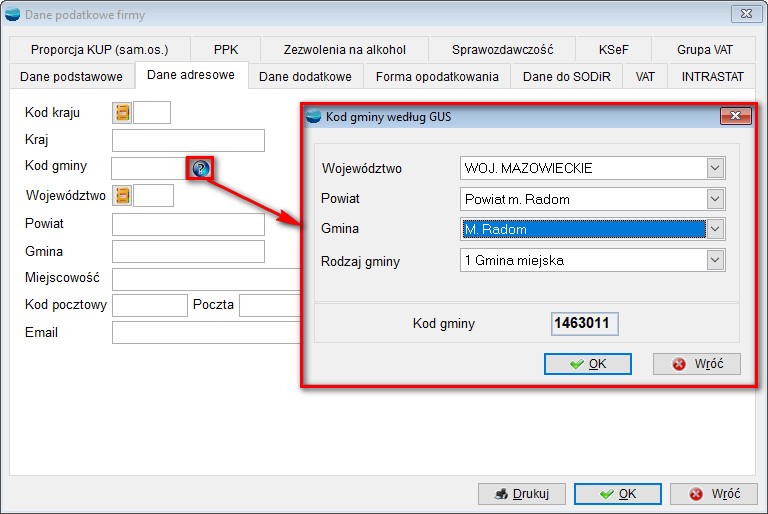This screenshot has height=514, width=768.
Task: Click the main window OK button
Action: 617,494
